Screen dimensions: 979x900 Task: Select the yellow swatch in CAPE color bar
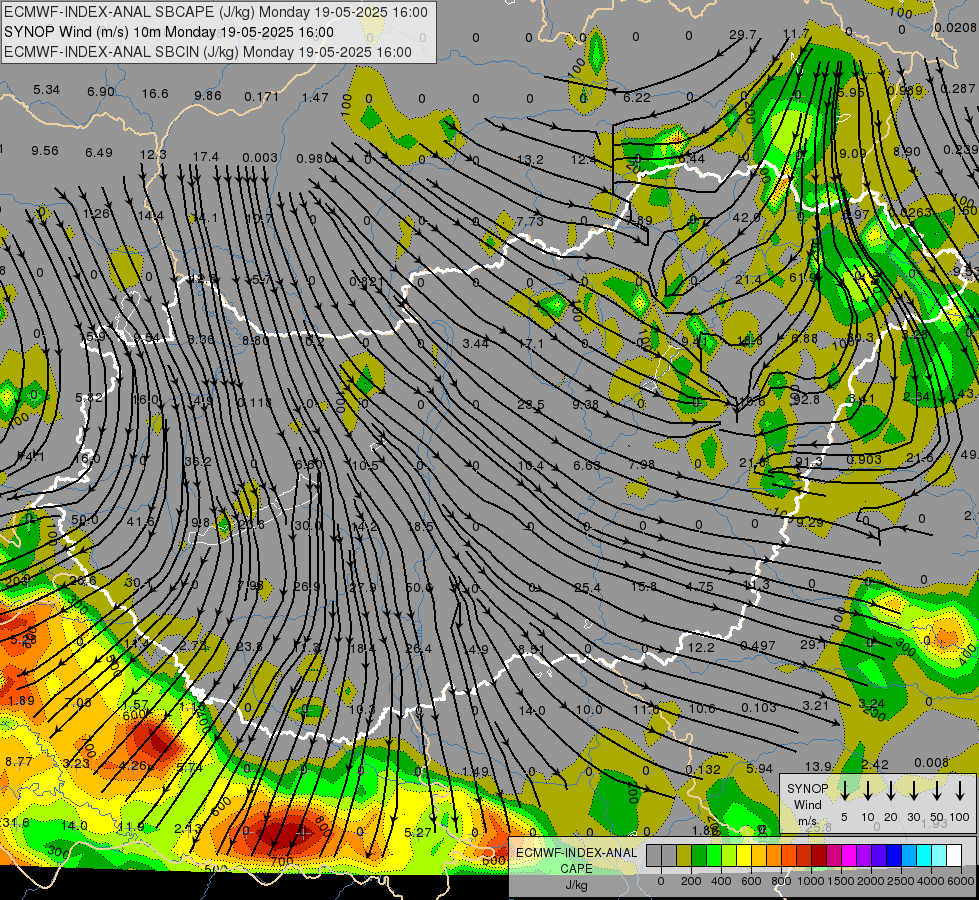point(744,855)
